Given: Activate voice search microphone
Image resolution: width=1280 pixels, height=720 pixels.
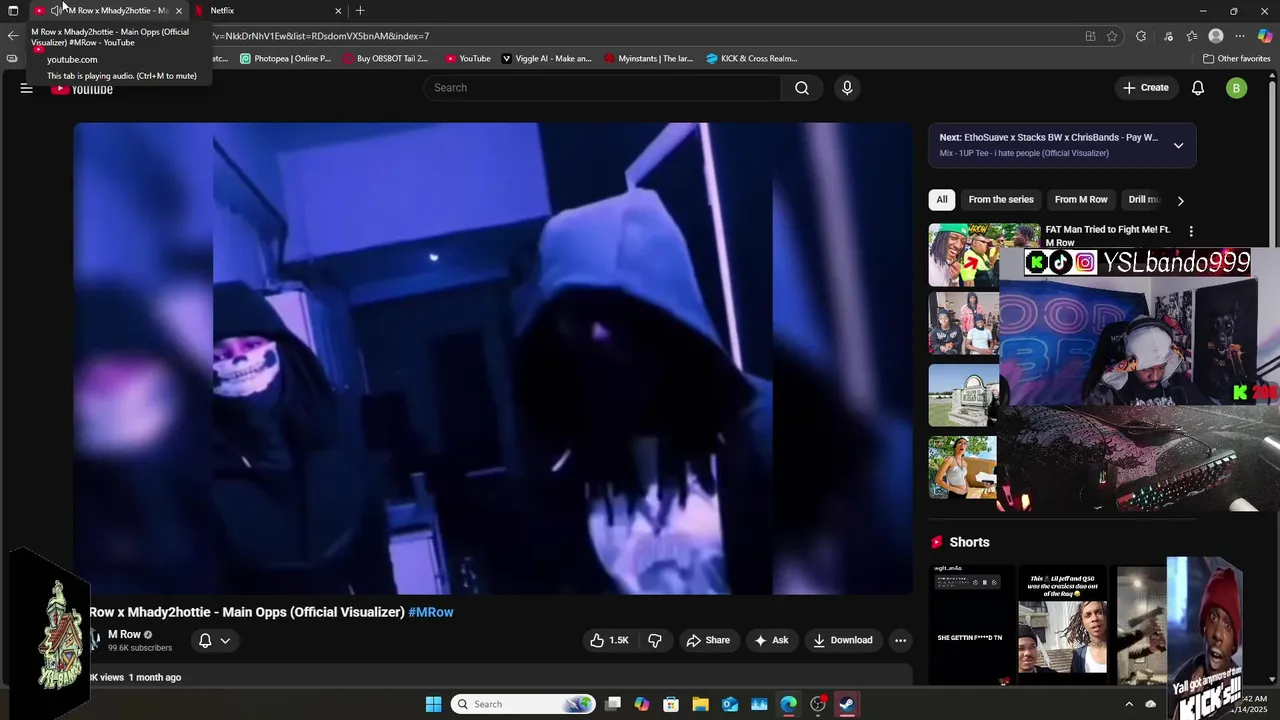Looking at the screenshot, I should pos(847,88).
